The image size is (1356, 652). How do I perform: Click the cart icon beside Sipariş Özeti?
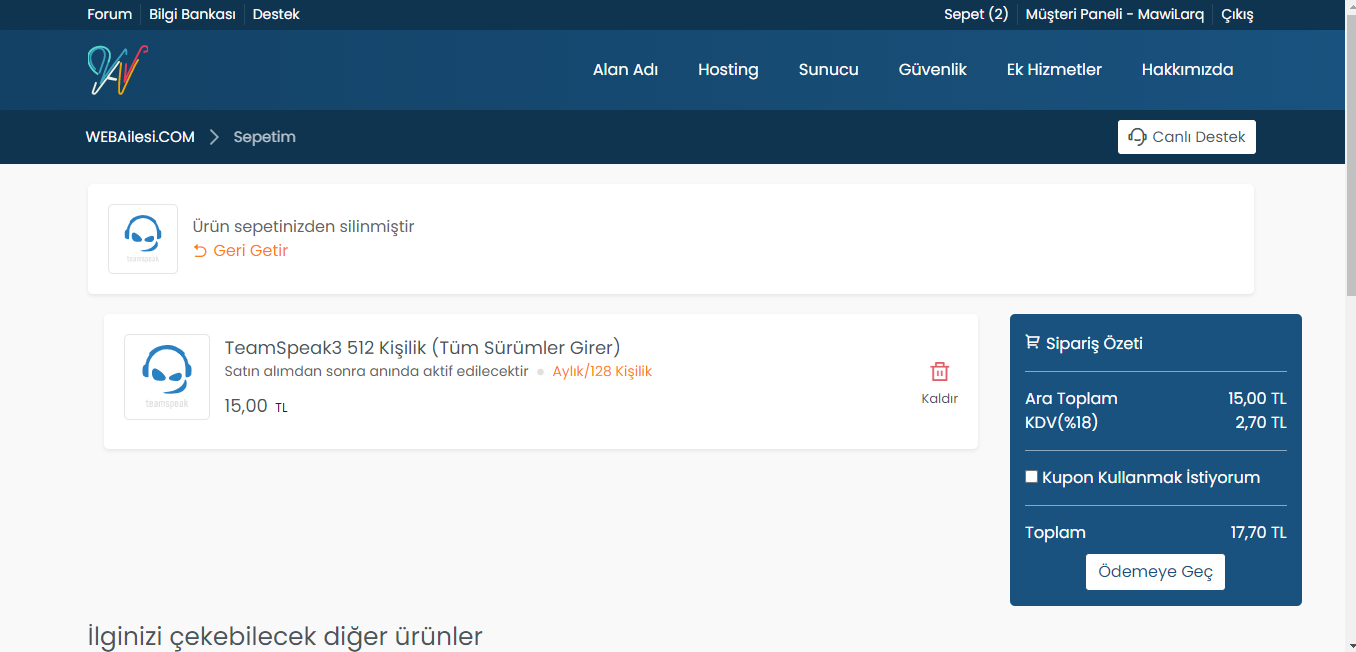click(1032, 343)
